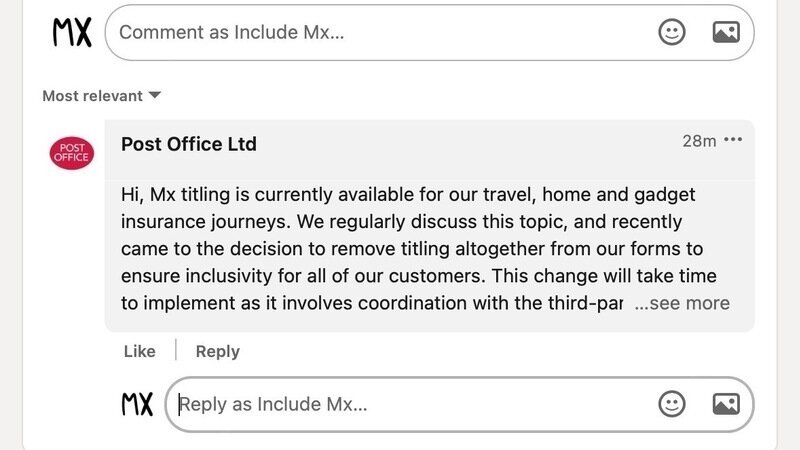Viewport: 800px width, 450px height.
Task: Open emoji picker in the reply box
Action: (x=672, y=404)
